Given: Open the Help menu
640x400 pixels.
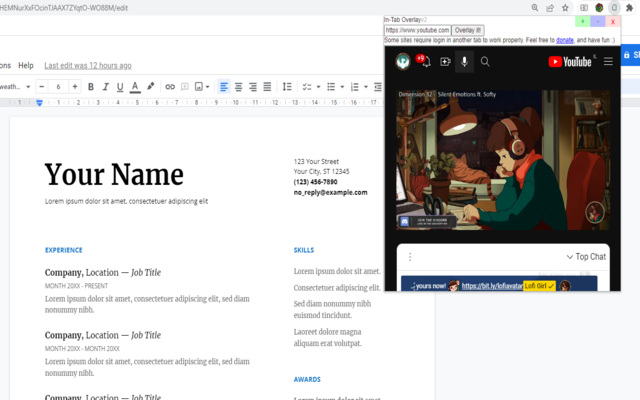Looking at the screenshot, I should coord(26,65).
